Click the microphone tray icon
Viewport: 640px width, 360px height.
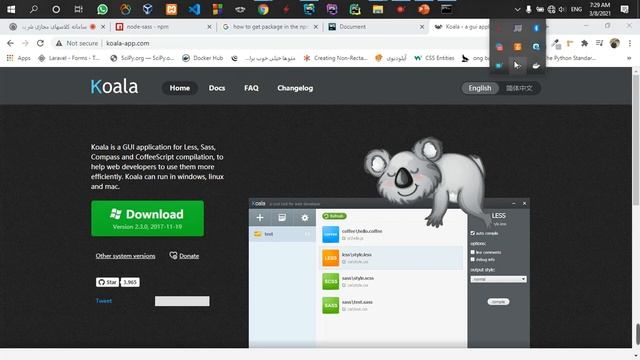click(x=529, y=9)
